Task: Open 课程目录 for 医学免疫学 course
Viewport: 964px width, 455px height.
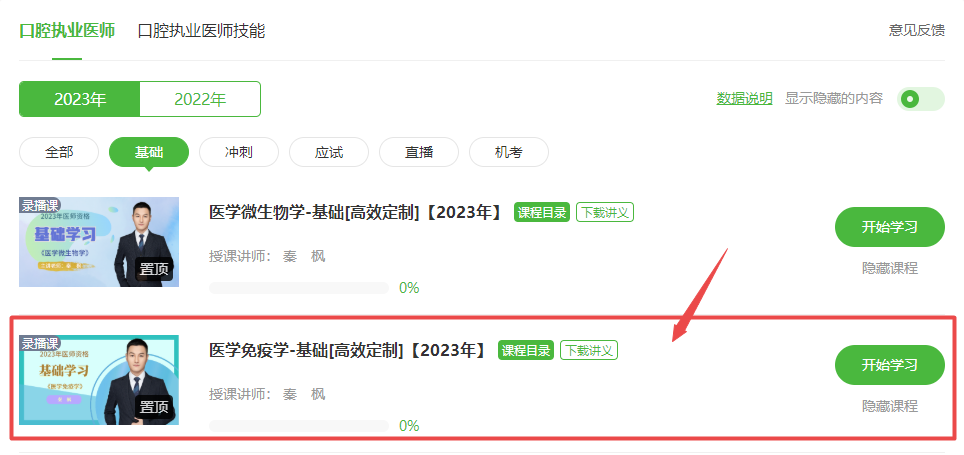Action: 526,350
